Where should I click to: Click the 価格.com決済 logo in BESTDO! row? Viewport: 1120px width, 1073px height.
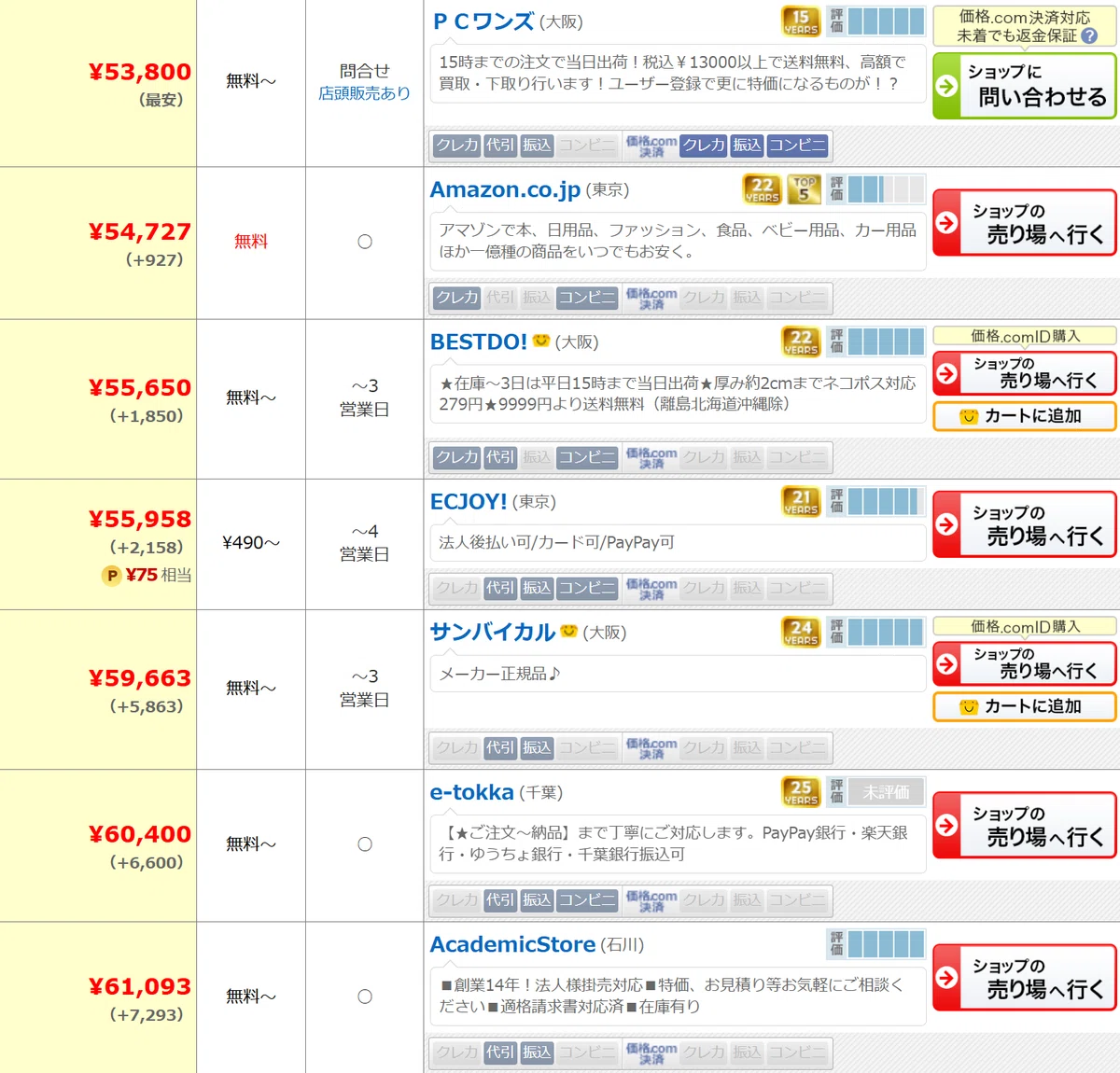(651, 457)
